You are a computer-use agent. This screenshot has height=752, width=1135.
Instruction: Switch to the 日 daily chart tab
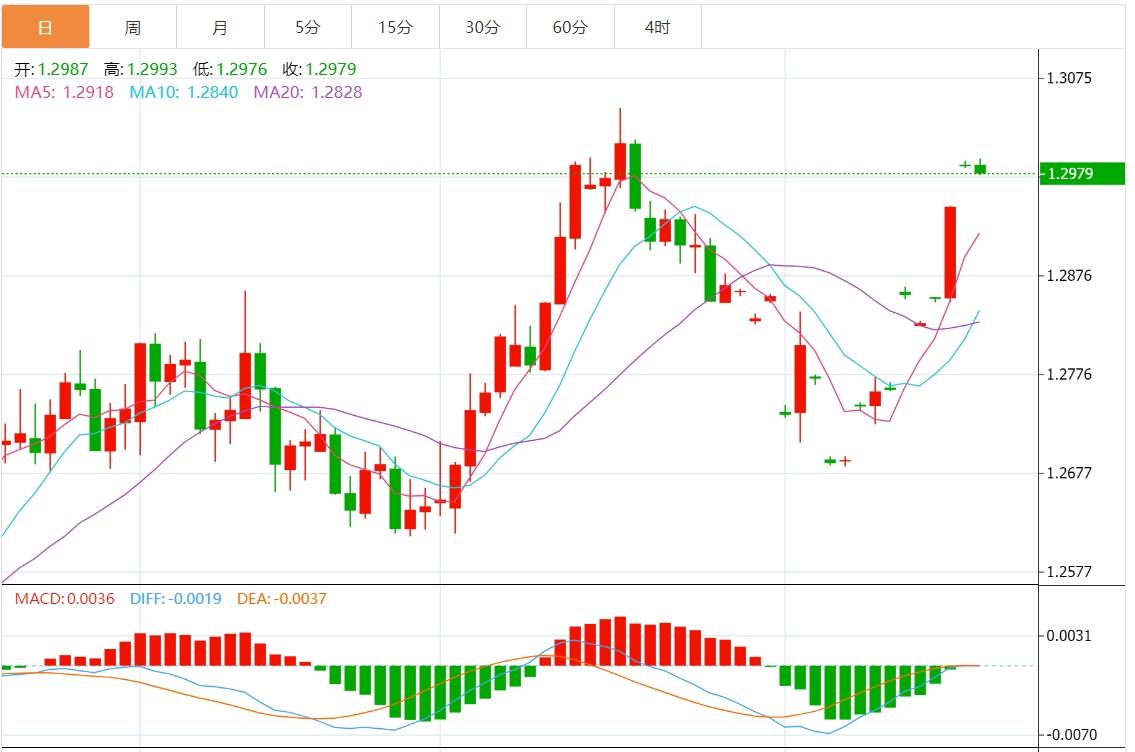[x=45, y=27]
